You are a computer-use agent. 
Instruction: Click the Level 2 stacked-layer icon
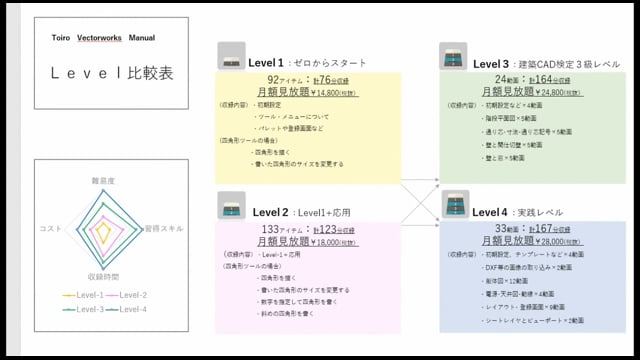click(x=231, y=205)
